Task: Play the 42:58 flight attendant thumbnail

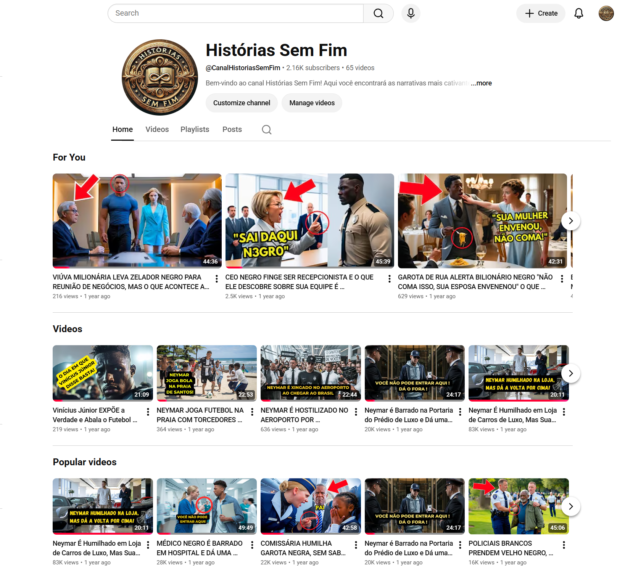Action: tap(311, 506)
